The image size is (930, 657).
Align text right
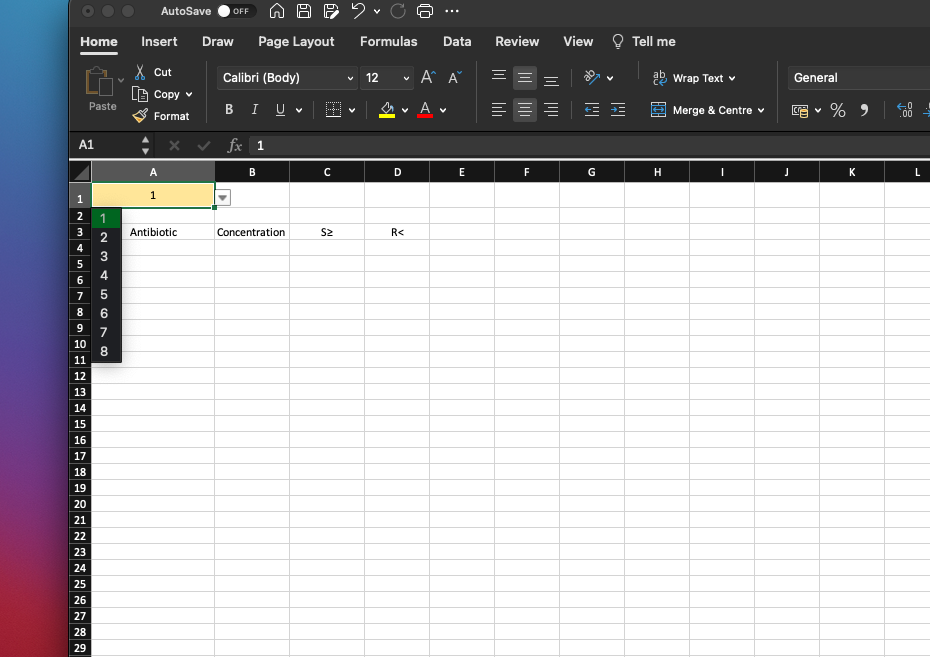pyautogui.click(x=551, y=110)
